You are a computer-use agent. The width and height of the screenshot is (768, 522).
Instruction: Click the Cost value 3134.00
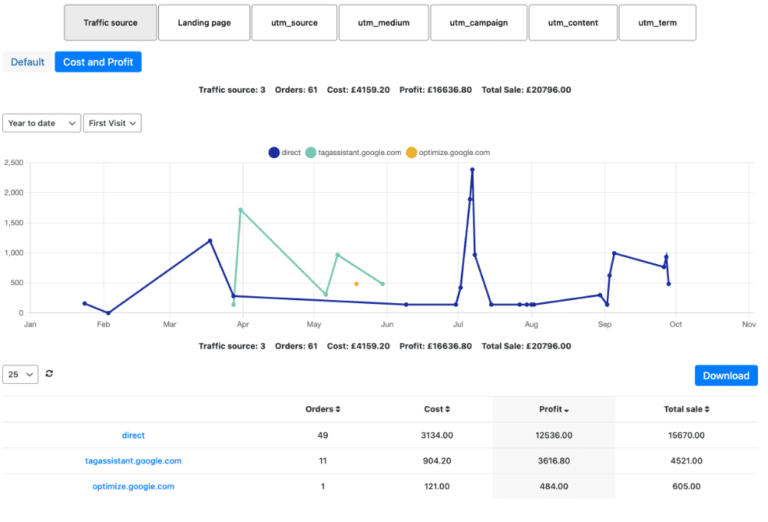(x=437, y=435)
